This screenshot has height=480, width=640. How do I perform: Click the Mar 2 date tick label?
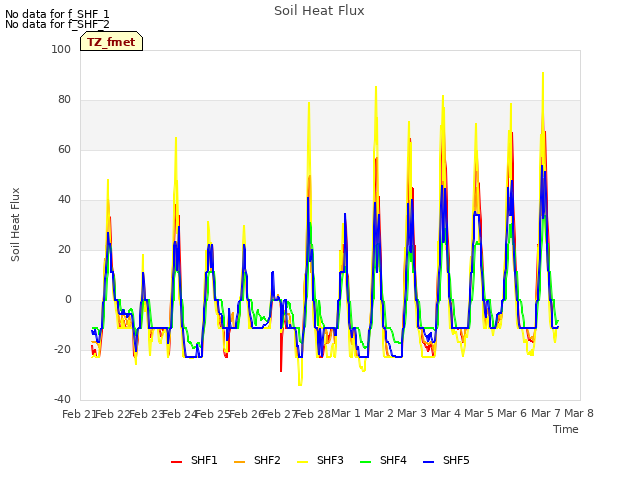(379, 413)
